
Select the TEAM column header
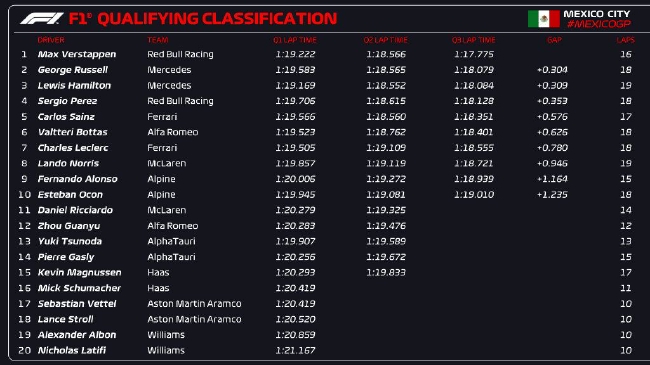coord(158,40)
